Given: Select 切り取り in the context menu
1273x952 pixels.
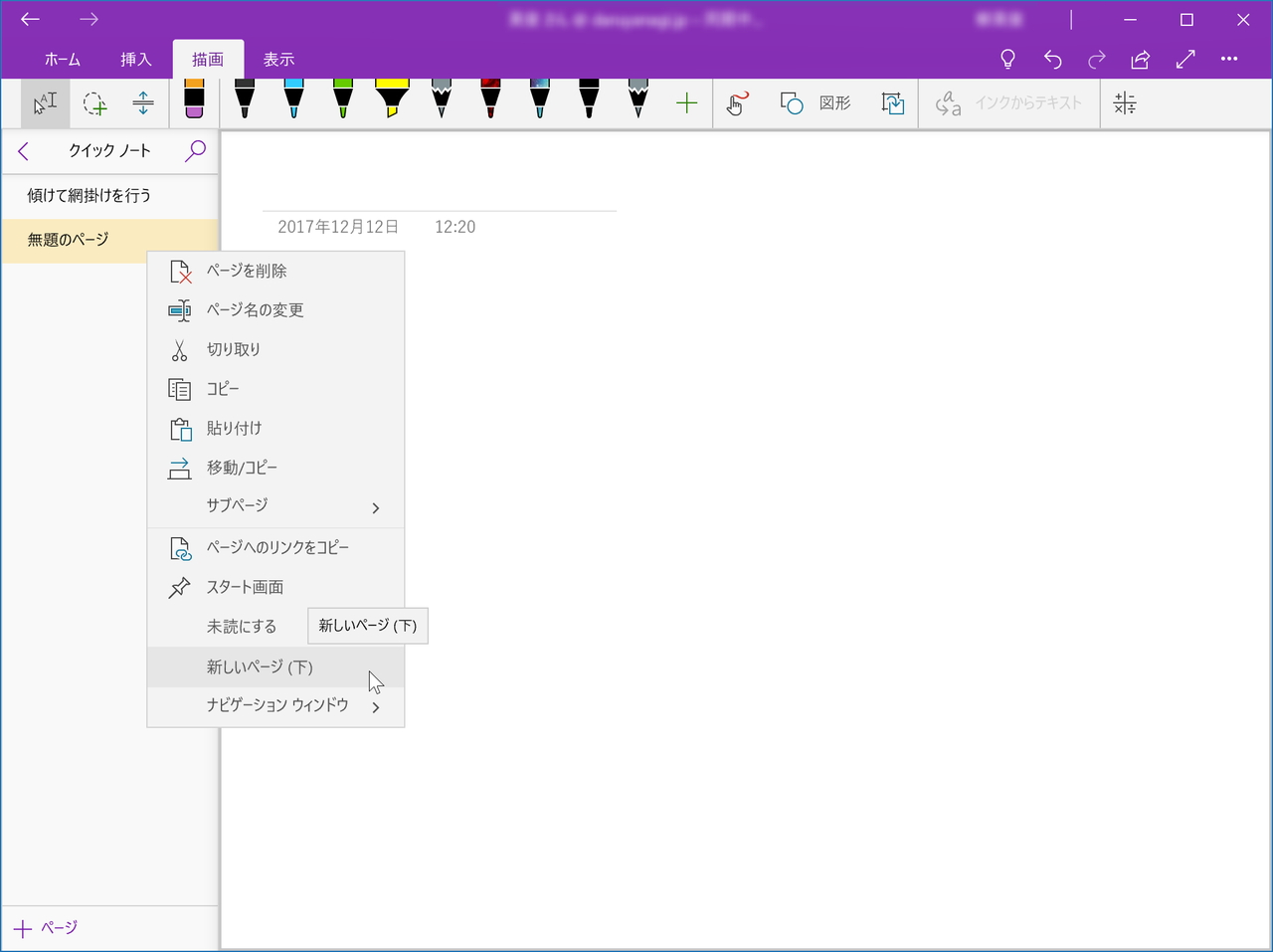Looking at the screenshot, I should pos(275,349).
